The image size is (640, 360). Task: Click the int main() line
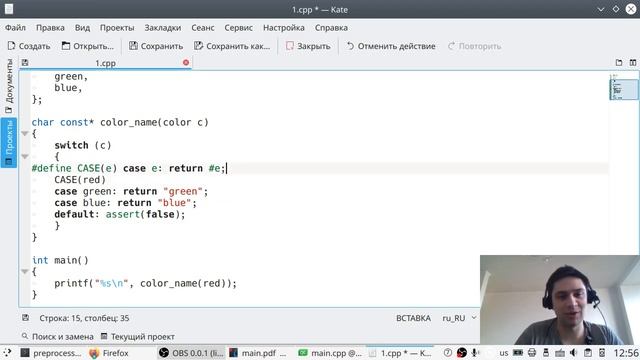pyautogui.click(x=60, y=260)
